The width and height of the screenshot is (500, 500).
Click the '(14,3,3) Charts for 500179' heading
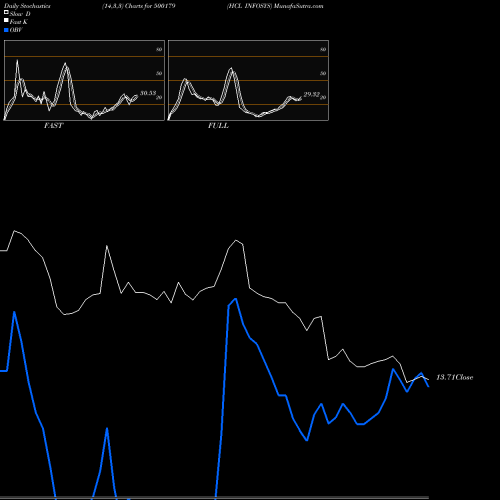tap(139, 6)
